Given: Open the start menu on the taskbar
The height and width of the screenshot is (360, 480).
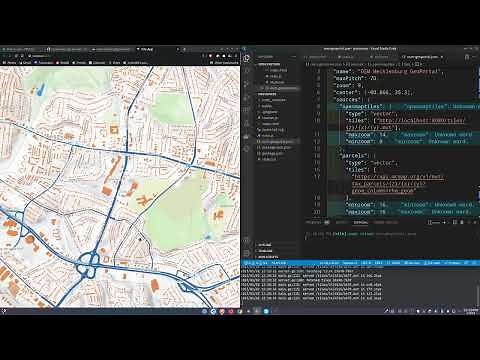Looking at the screenshot, I should click(x=3, y=311).
